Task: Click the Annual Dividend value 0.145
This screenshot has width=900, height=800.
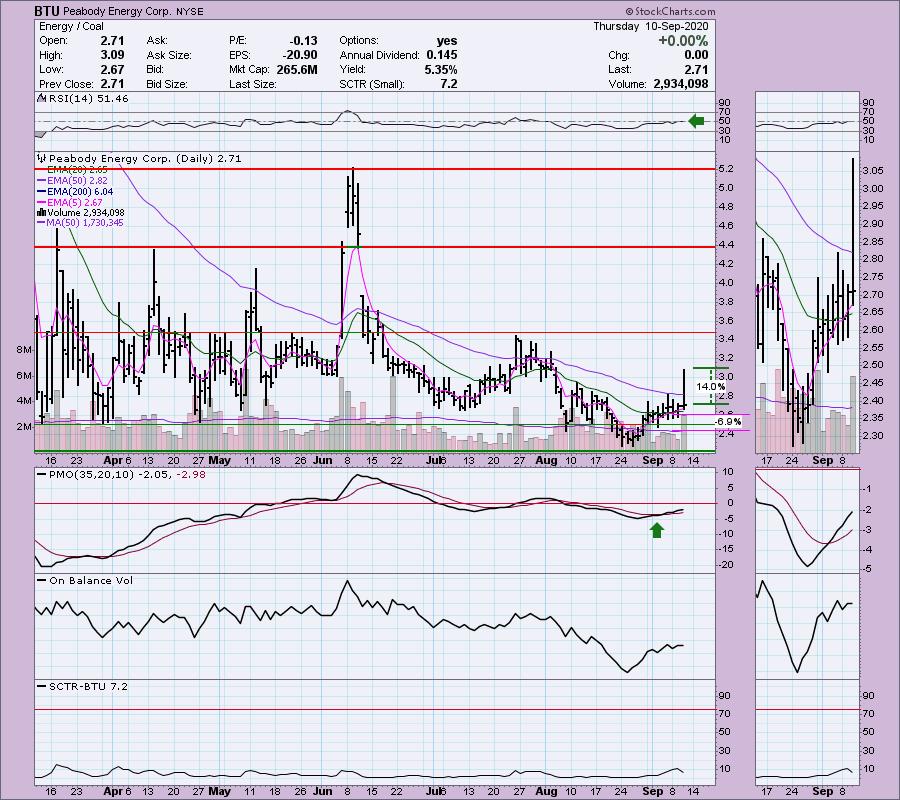Action: pyautogui.click(x=441, y=55)
